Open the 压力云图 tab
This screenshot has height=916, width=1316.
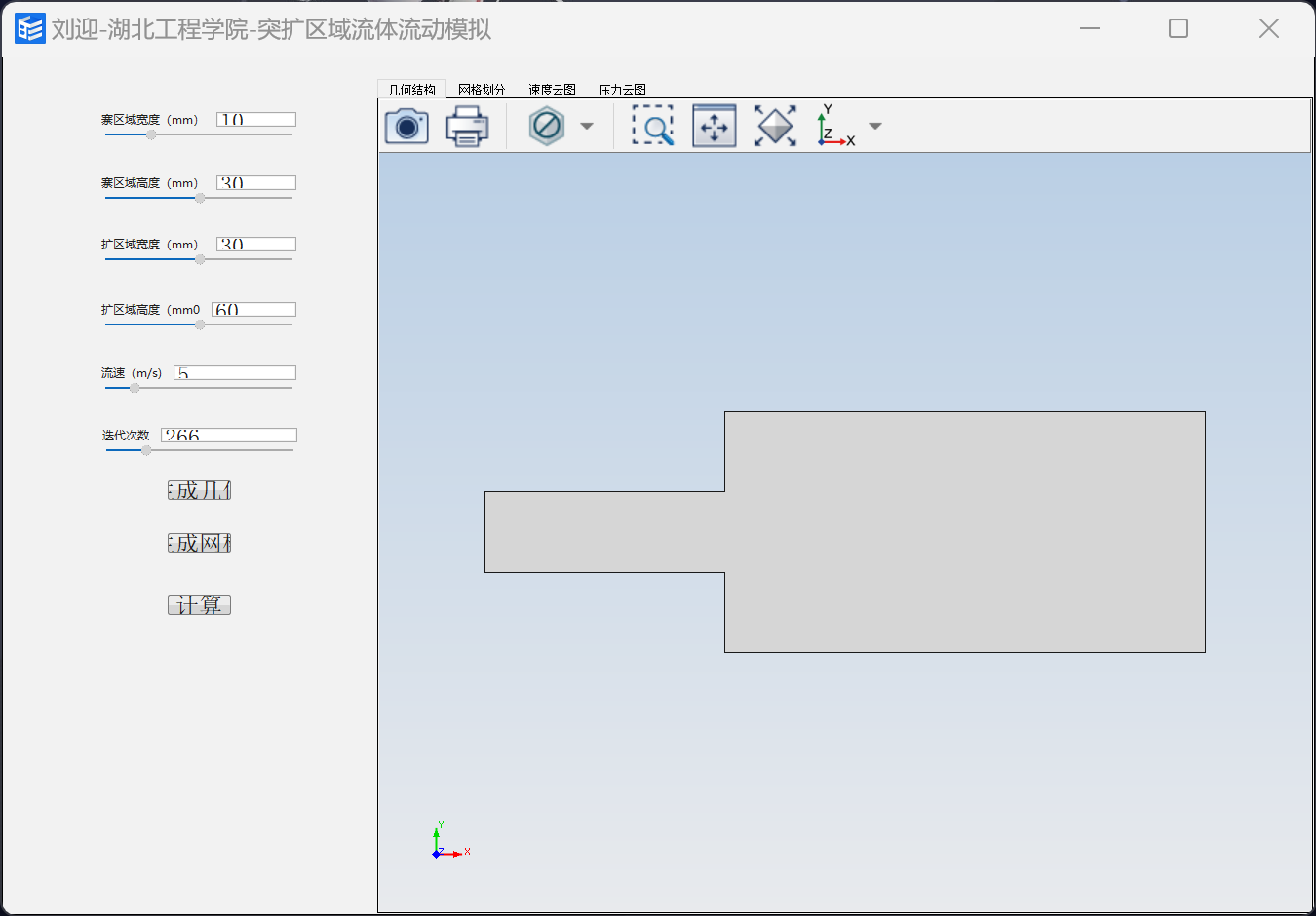622,90
